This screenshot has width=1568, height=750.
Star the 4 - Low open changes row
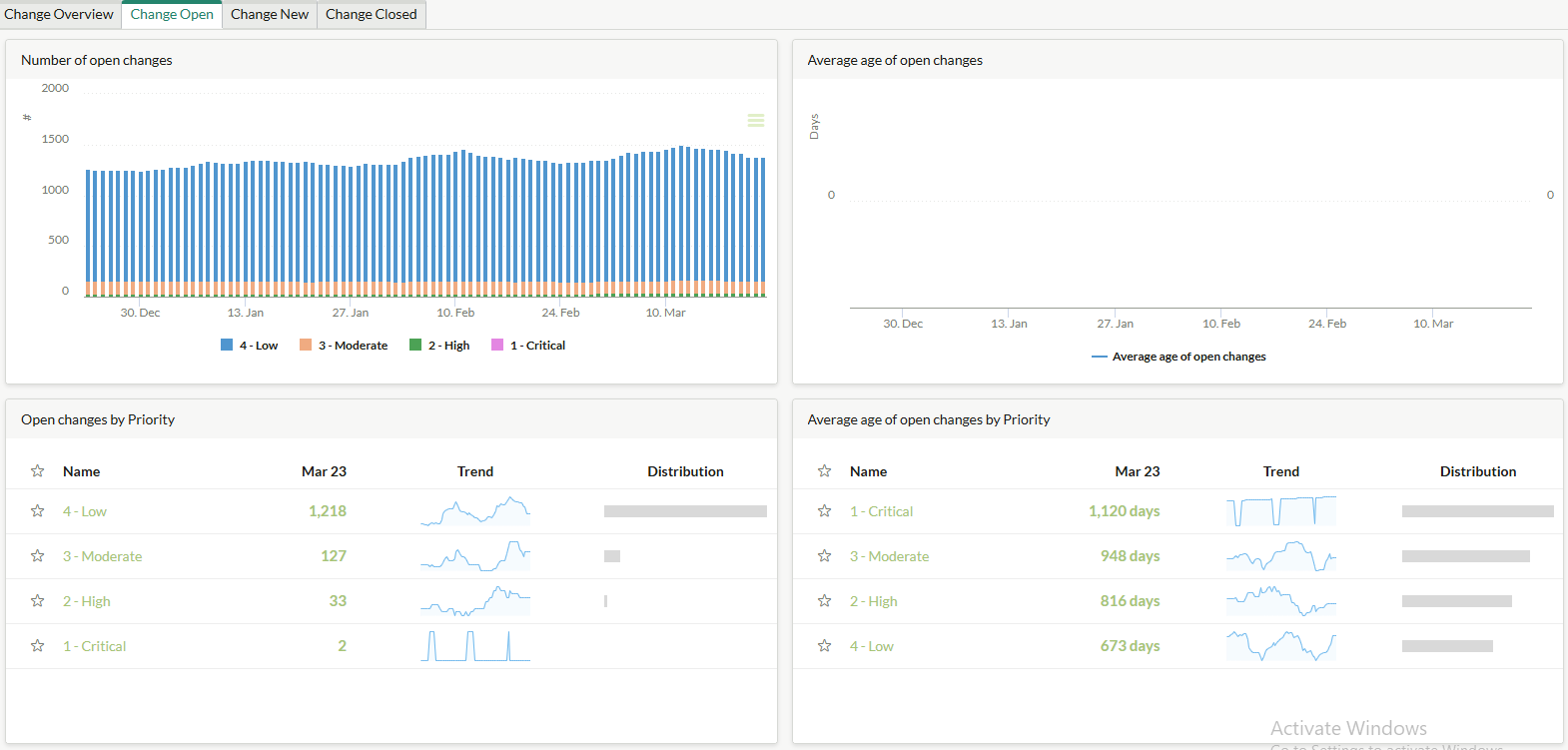point(38,511)
